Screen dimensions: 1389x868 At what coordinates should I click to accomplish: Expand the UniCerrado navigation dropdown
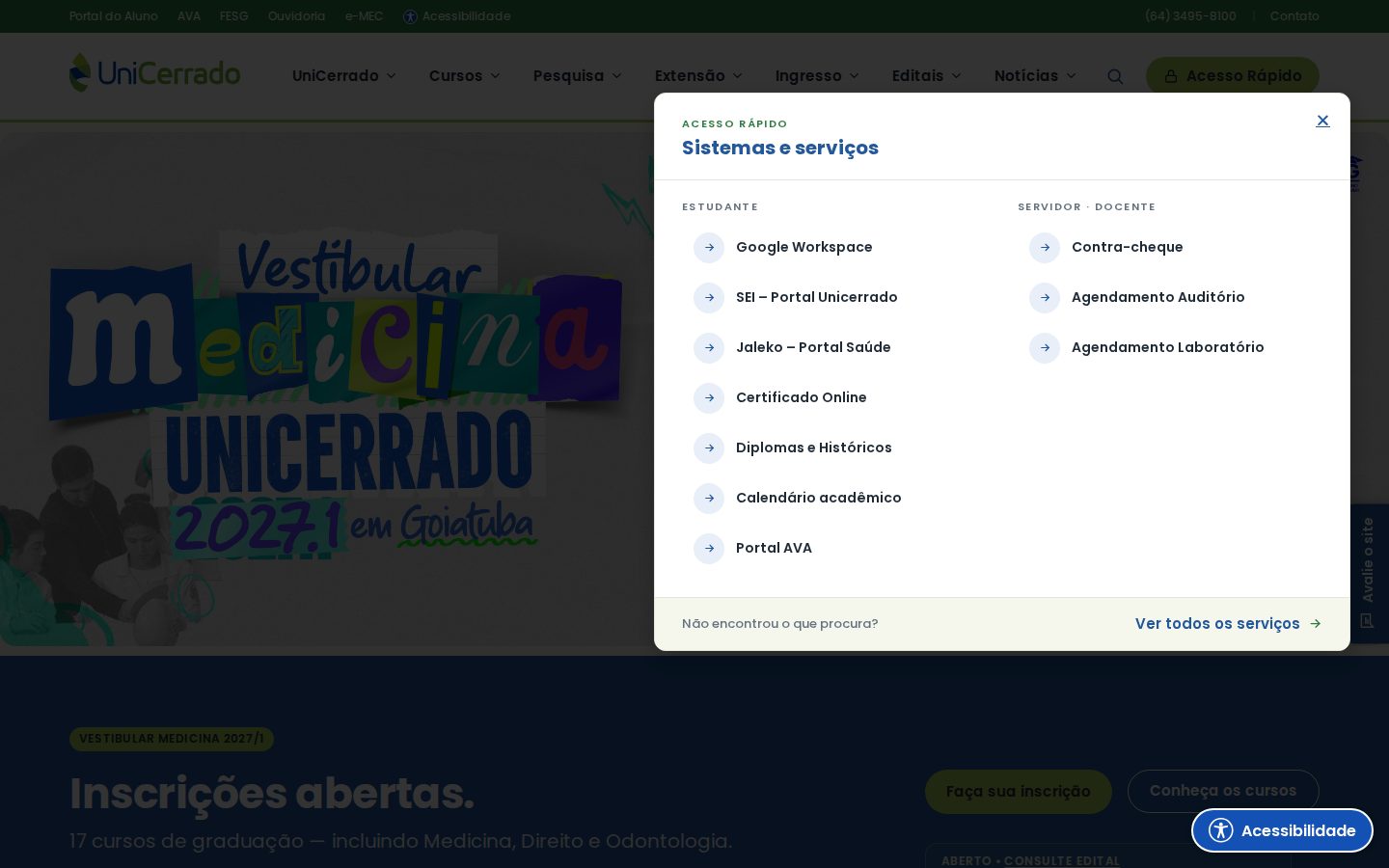click(x=344, y=76)
